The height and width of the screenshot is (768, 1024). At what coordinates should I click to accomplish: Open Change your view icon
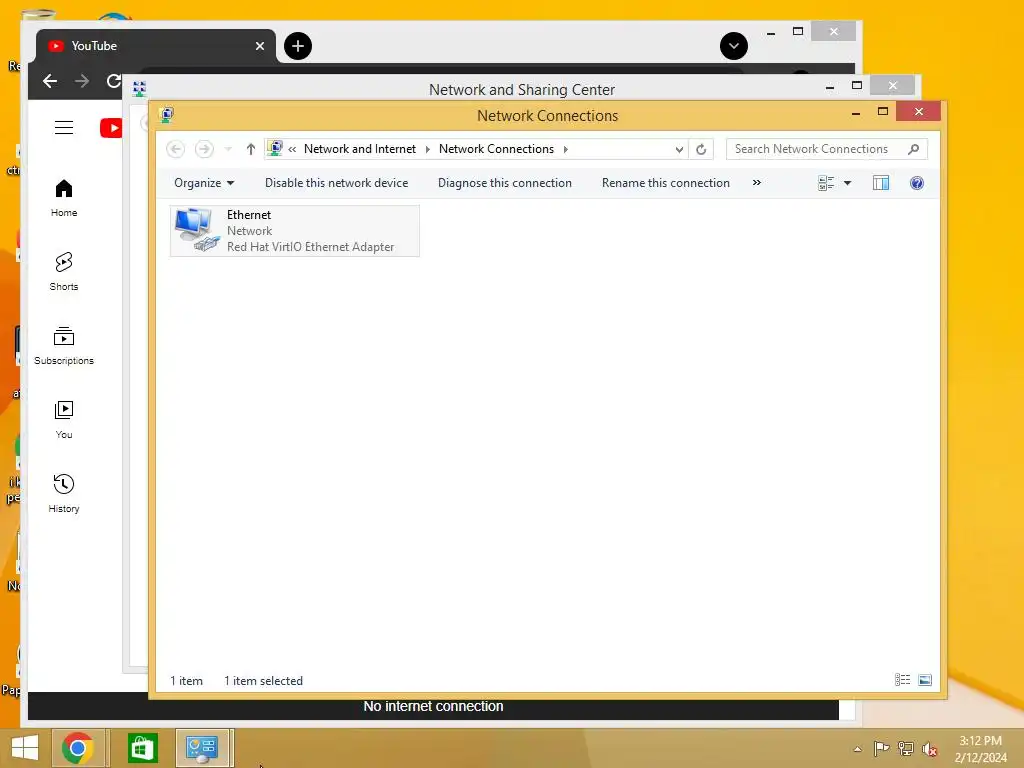click(825, 183)
